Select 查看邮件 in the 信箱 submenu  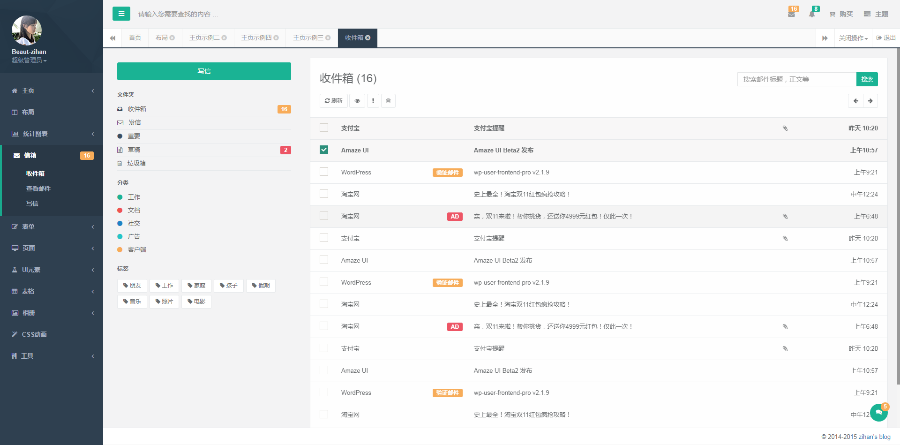point(38,188)
